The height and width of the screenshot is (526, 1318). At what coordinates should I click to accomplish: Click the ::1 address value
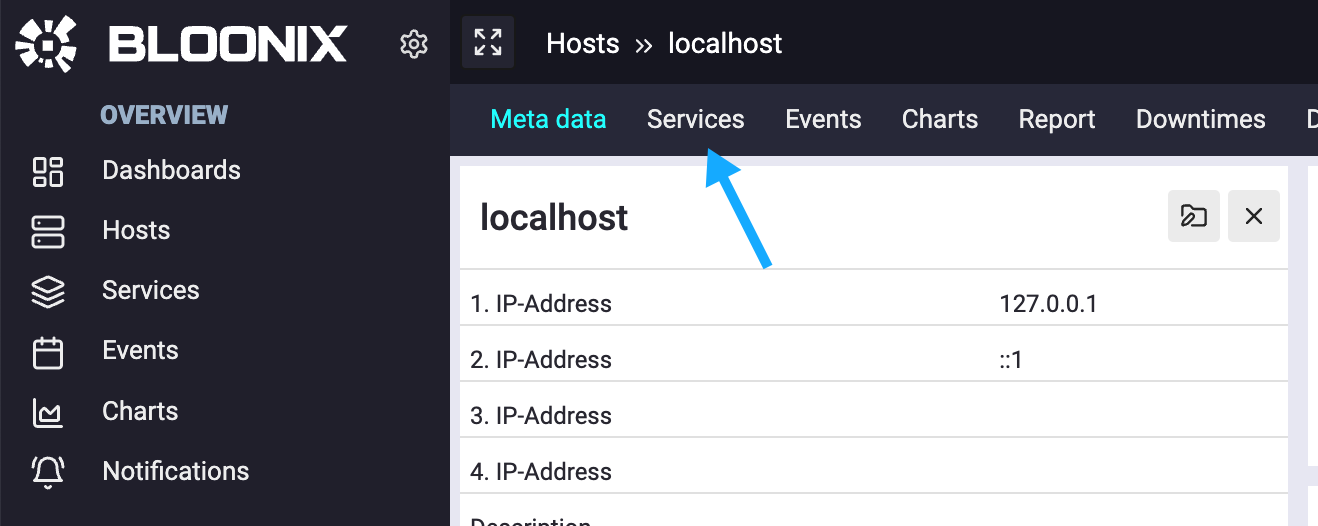1011,360
